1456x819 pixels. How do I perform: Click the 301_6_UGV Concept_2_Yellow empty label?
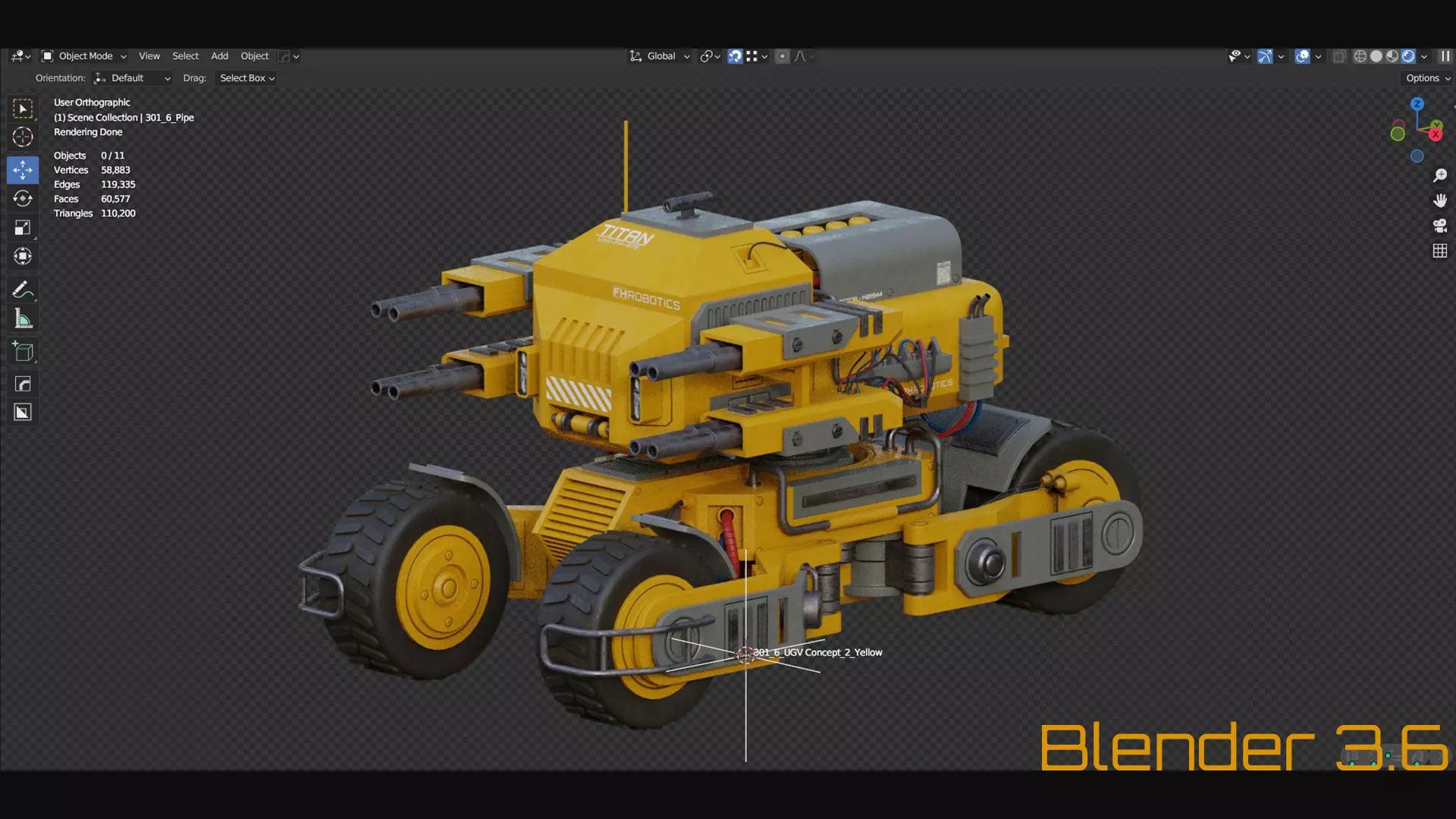(x=817, y=652)
